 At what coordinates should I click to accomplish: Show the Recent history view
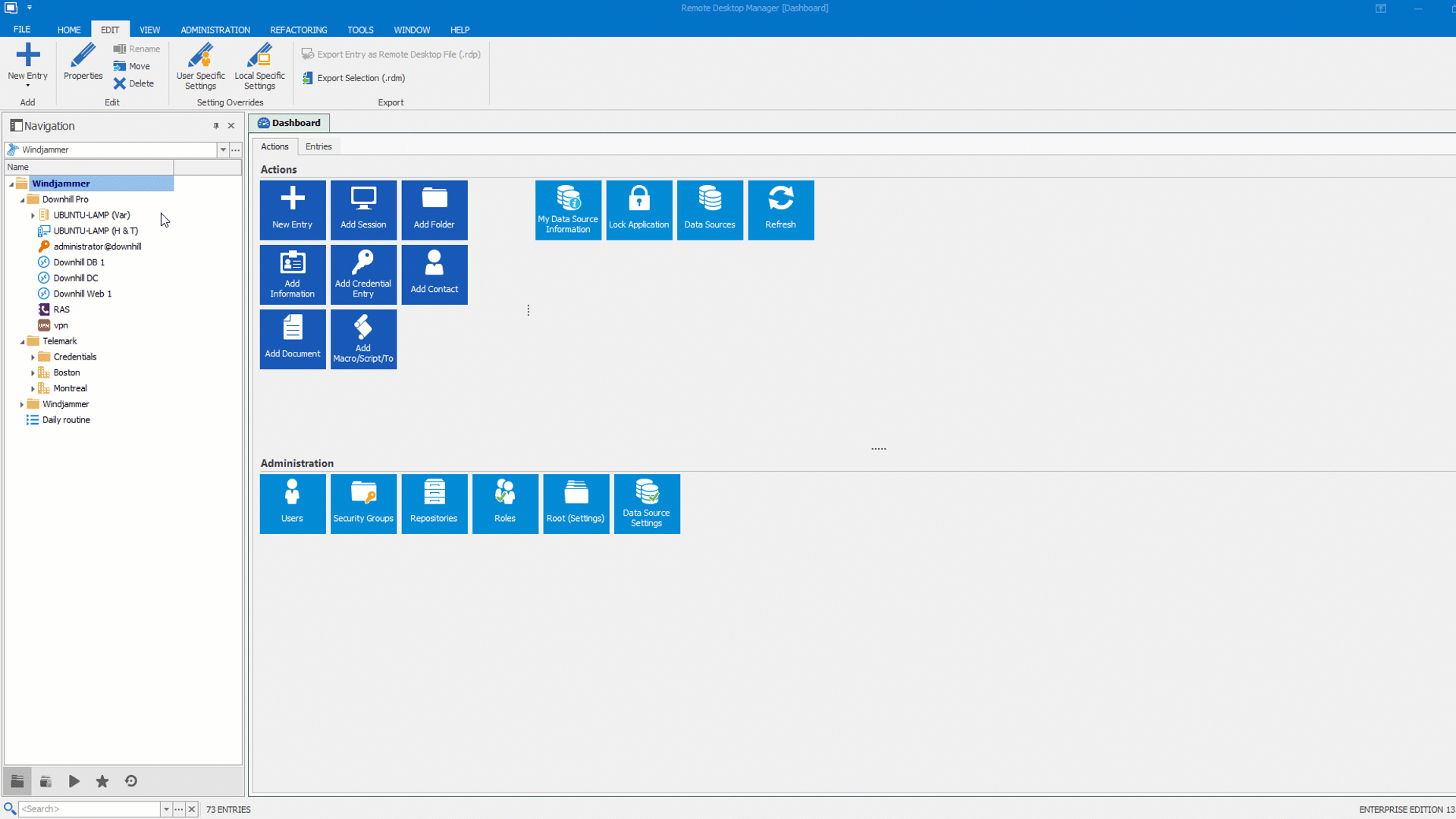131,781
